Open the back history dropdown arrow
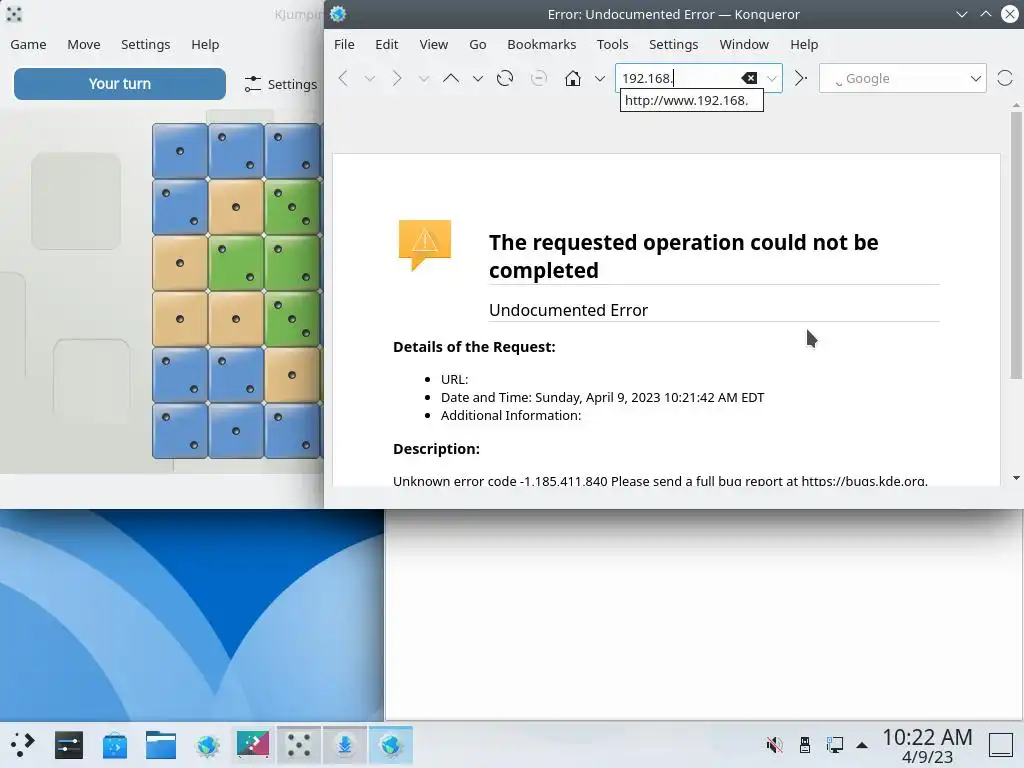 tap(370, 79)
